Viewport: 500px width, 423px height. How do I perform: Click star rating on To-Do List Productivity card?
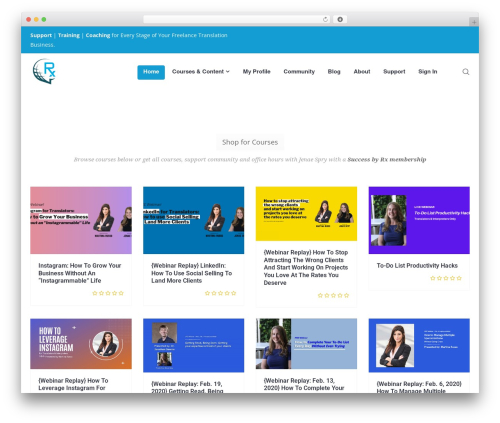pyautogui.click(x=446, y=278)
